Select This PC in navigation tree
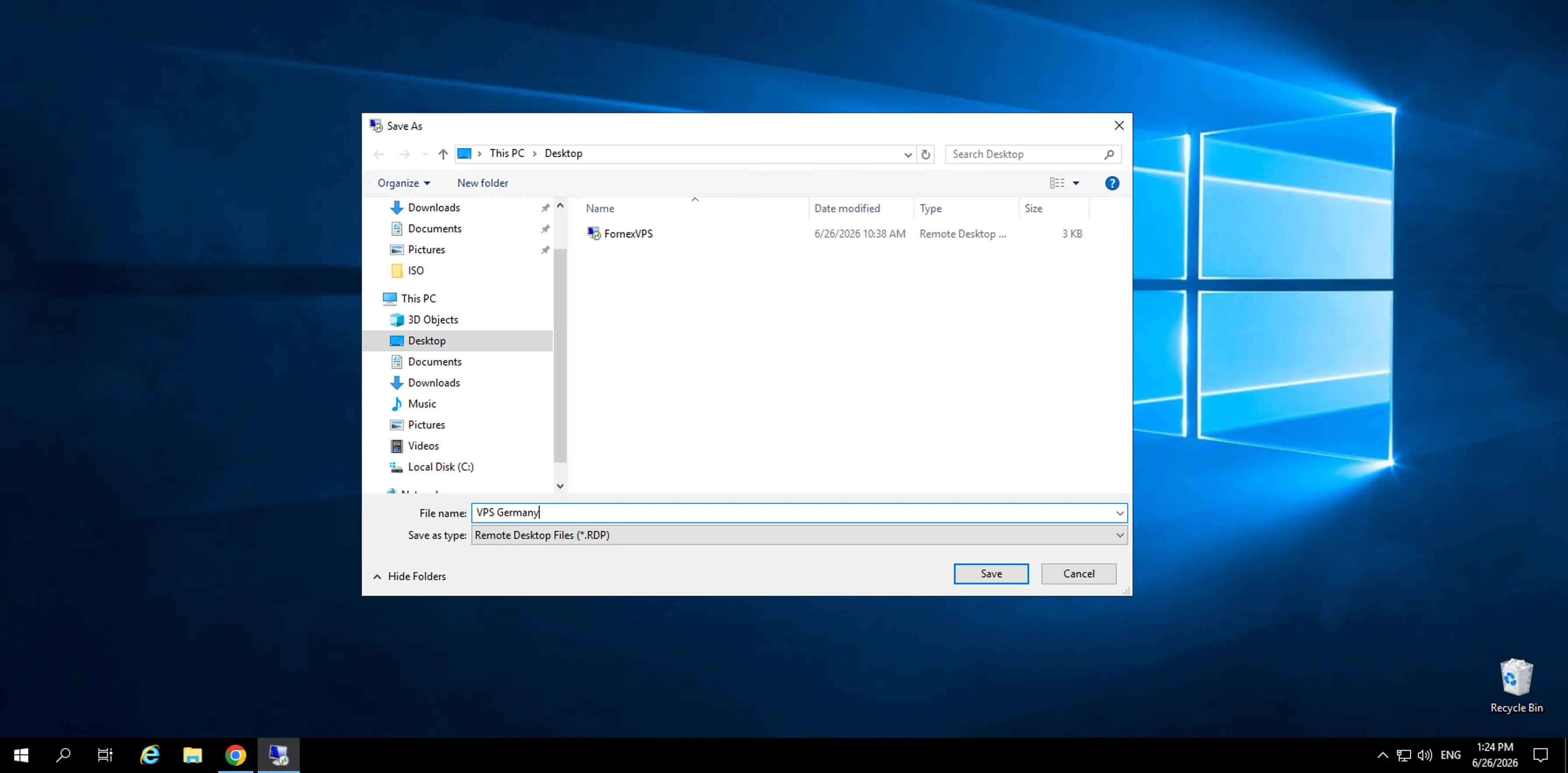Viewport: 1568px width, 773px height. pyautogui.click(x=418, y=298)
